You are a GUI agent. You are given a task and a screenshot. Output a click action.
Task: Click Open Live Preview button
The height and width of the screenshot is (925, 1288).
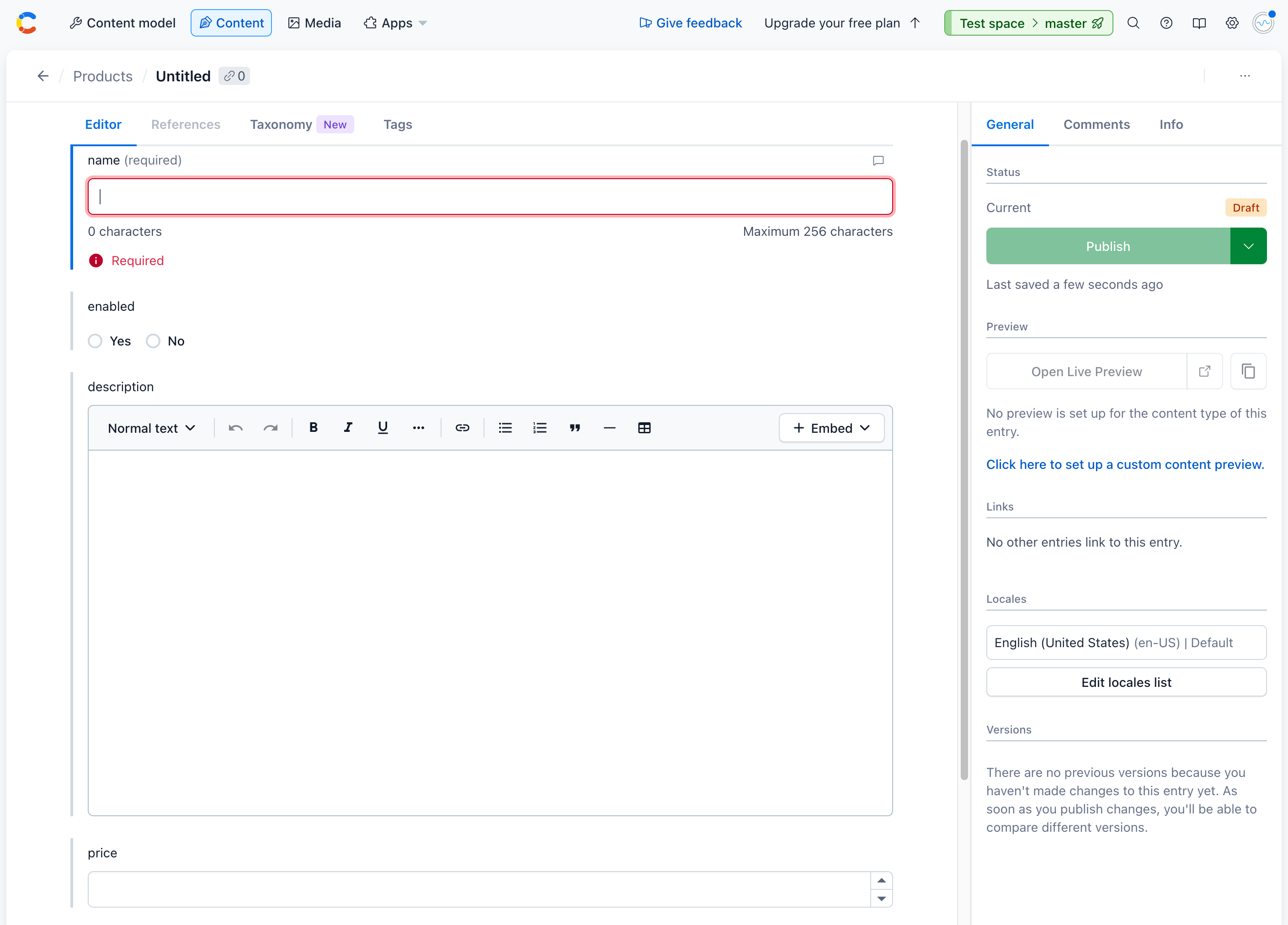1086,372
